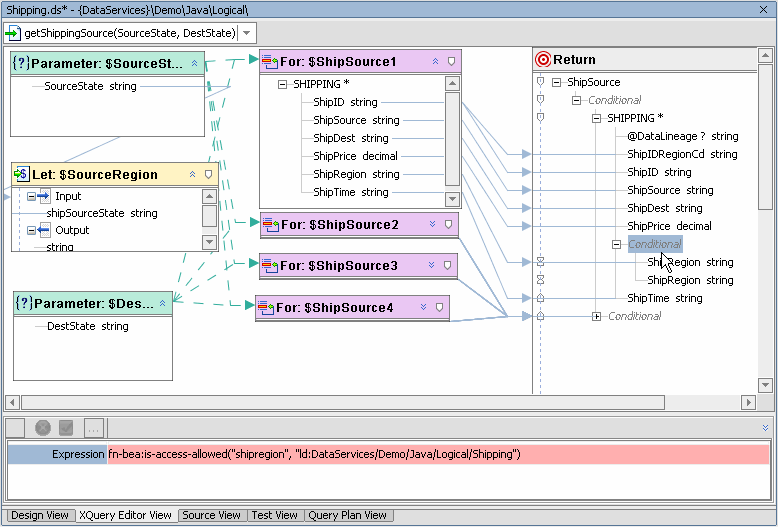
Task: Click the Let: $SourceRegion node icon
Action: point(21,174)
